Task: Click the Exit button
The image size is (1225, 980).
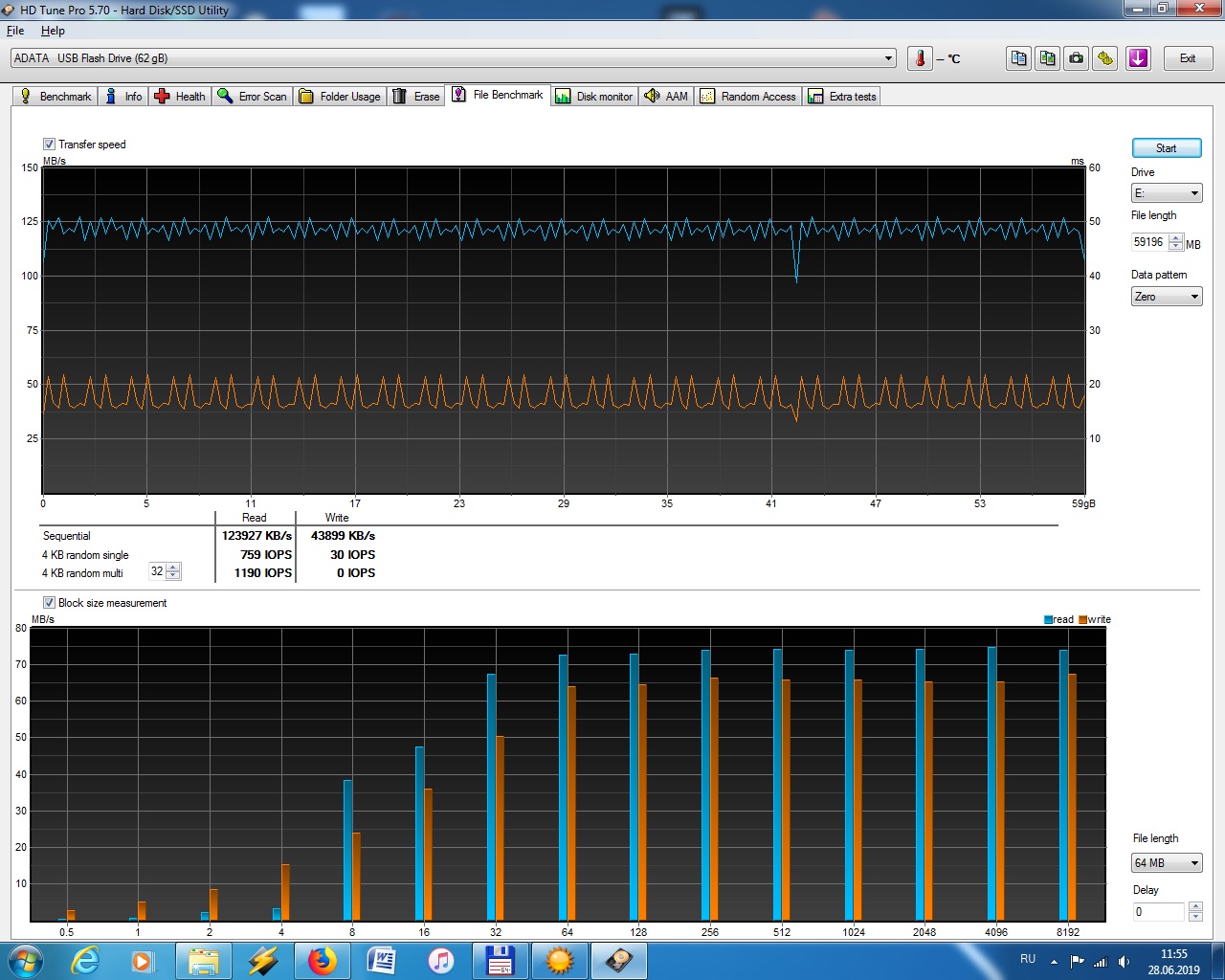Action: pyautogui.click(x=1188, y=58)
